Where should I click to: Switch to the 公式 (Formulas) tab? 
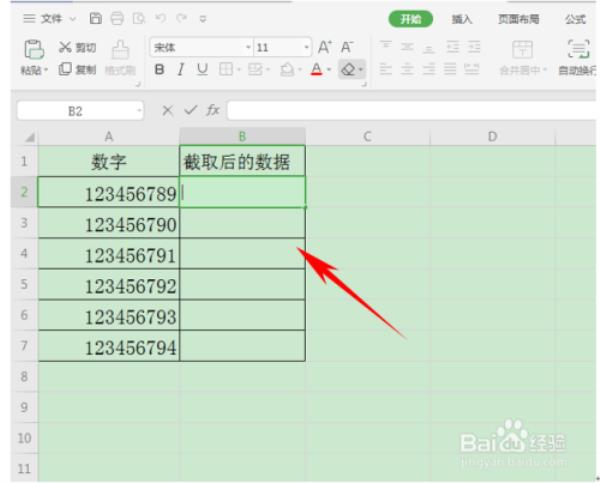[576, 19]
